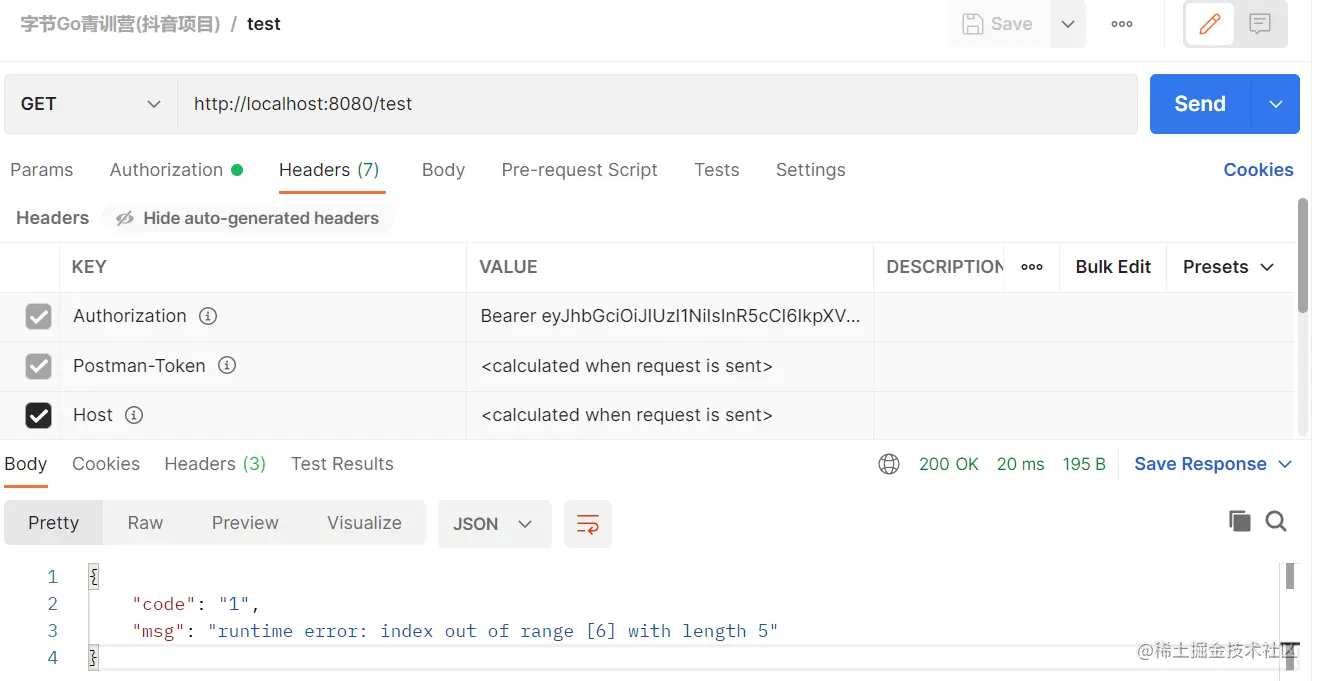The width and height of the screenshot is (1318, 681).
Task: Click the runtime error message text
Action: 493,631
